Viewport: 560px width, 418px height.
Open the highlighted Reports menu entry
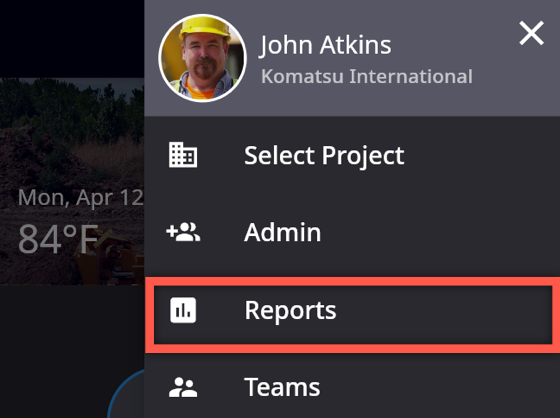click(353, 315)
